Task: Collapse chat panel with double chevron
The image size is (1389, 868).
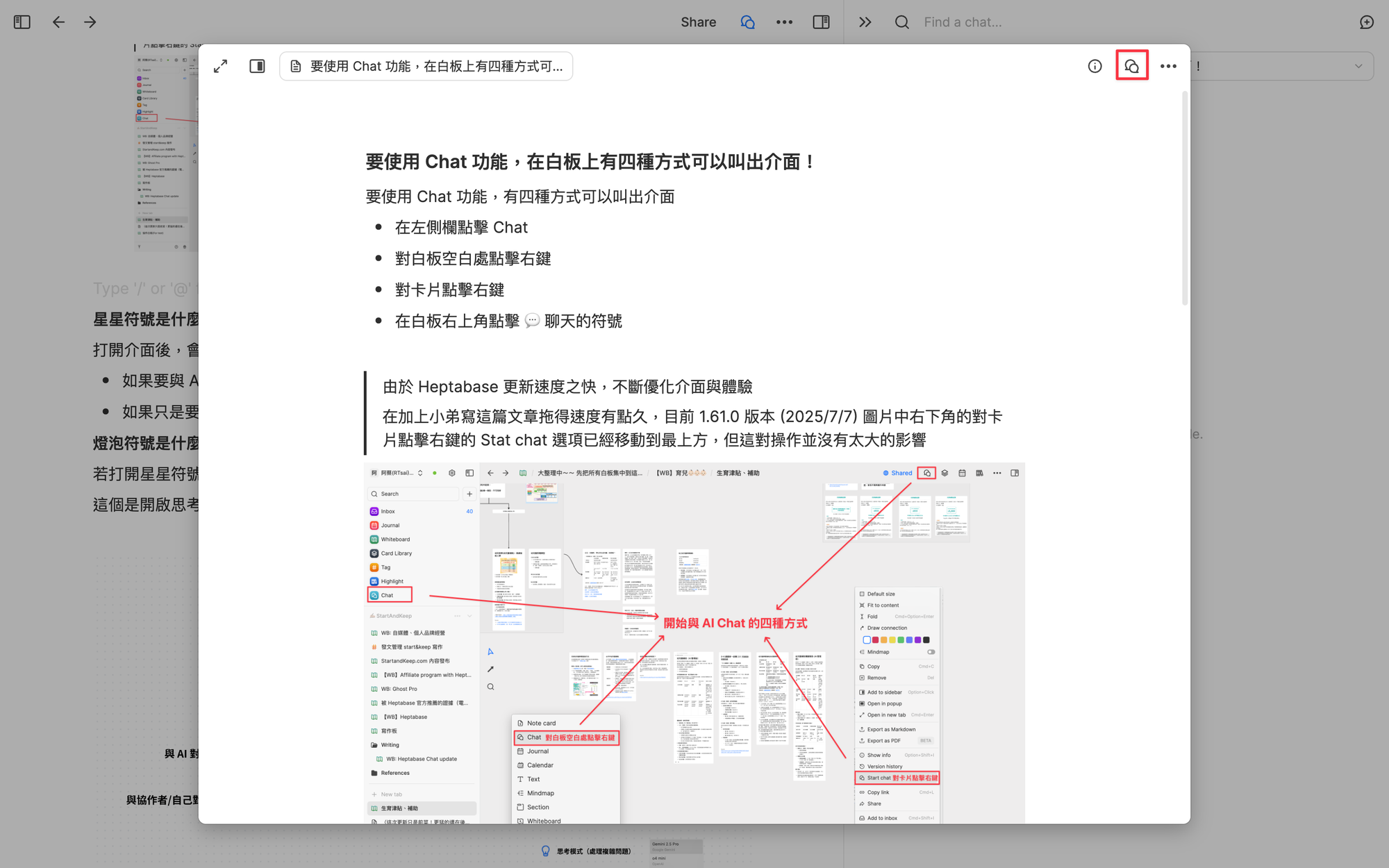Action: (x=865, y=22)
